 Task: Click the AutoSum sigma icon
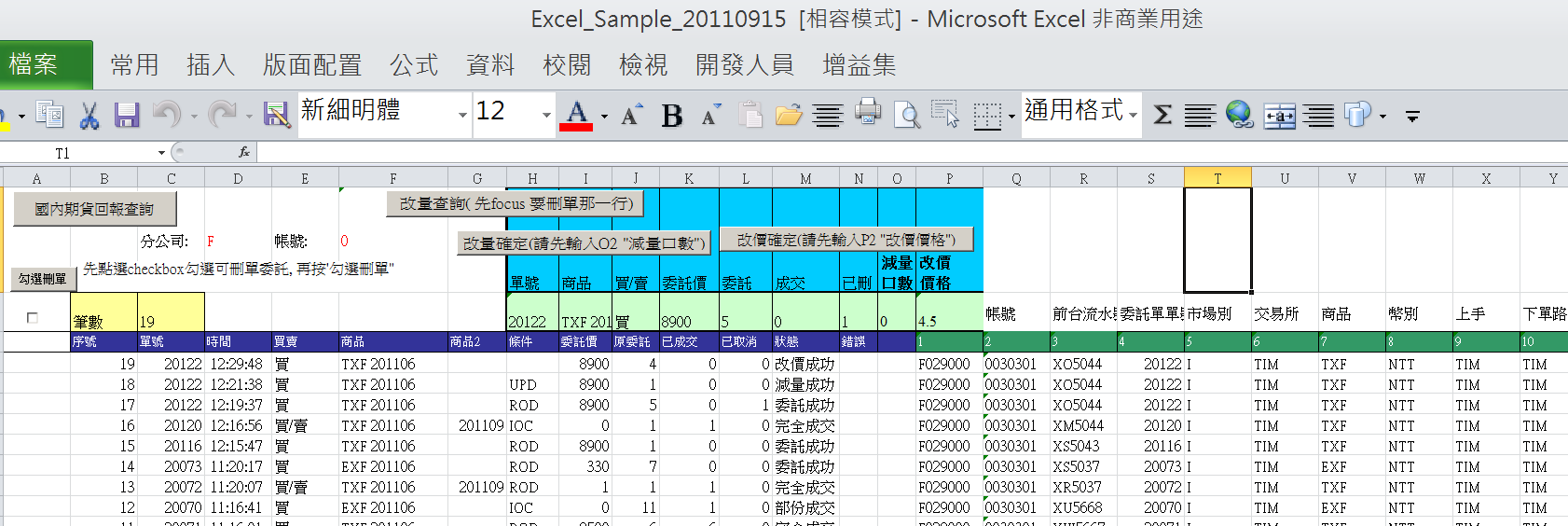[1162, 115]
